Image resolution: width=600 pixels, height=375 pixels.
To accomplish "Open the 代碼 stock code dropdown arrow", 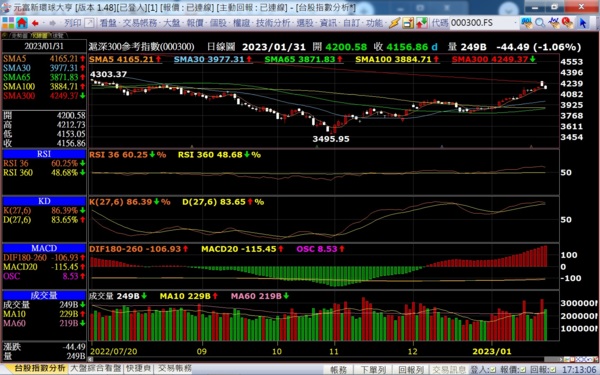I will [x=516, y=23].
